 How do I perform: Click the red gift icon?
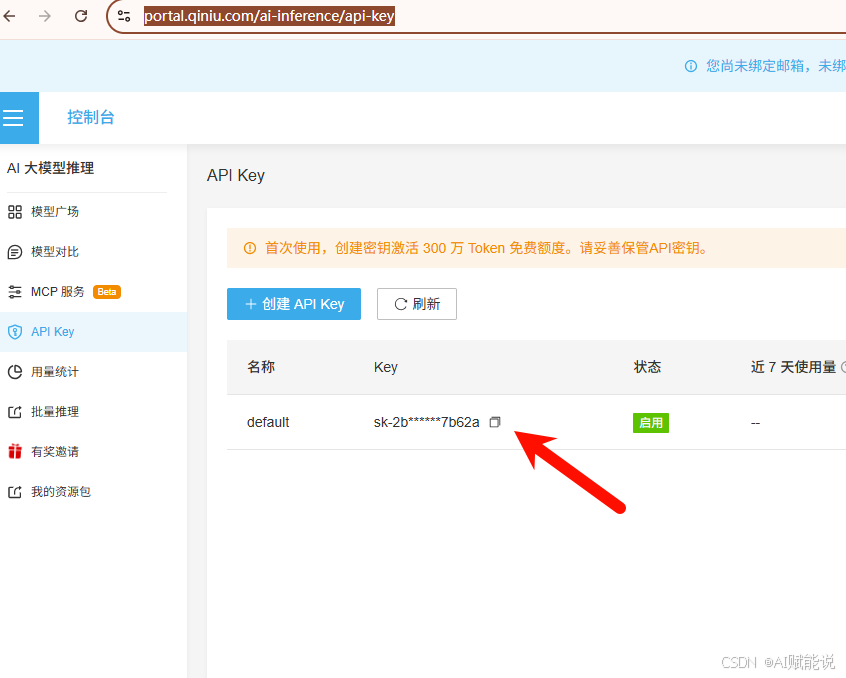(15, 451)
